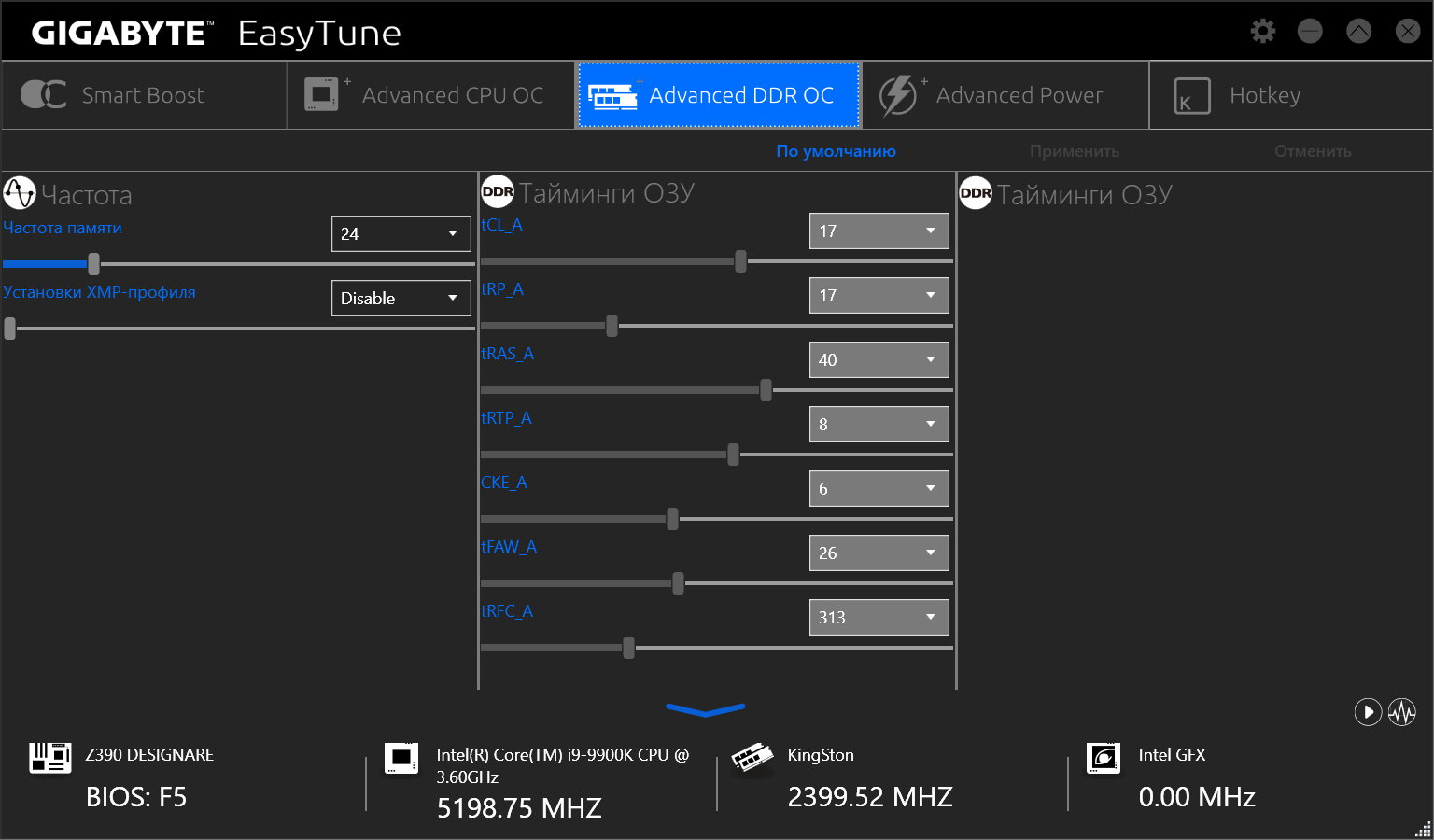Click the tRTP_A slider handle
The image size is (1434, 840).
tap(734, 455)
